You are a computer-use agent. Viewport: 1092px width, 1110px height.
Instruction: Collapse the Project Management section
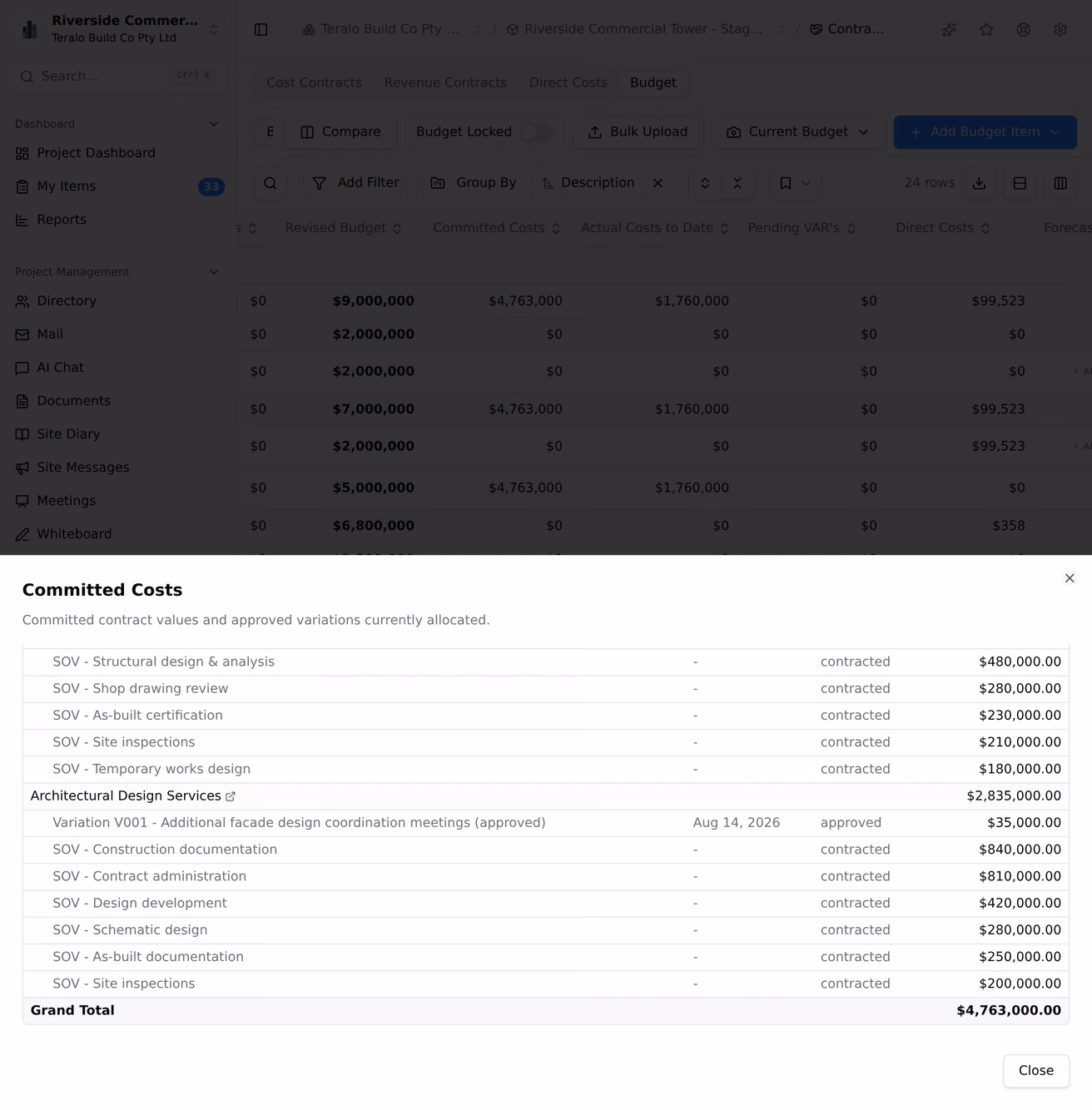[x=213, y=272]
